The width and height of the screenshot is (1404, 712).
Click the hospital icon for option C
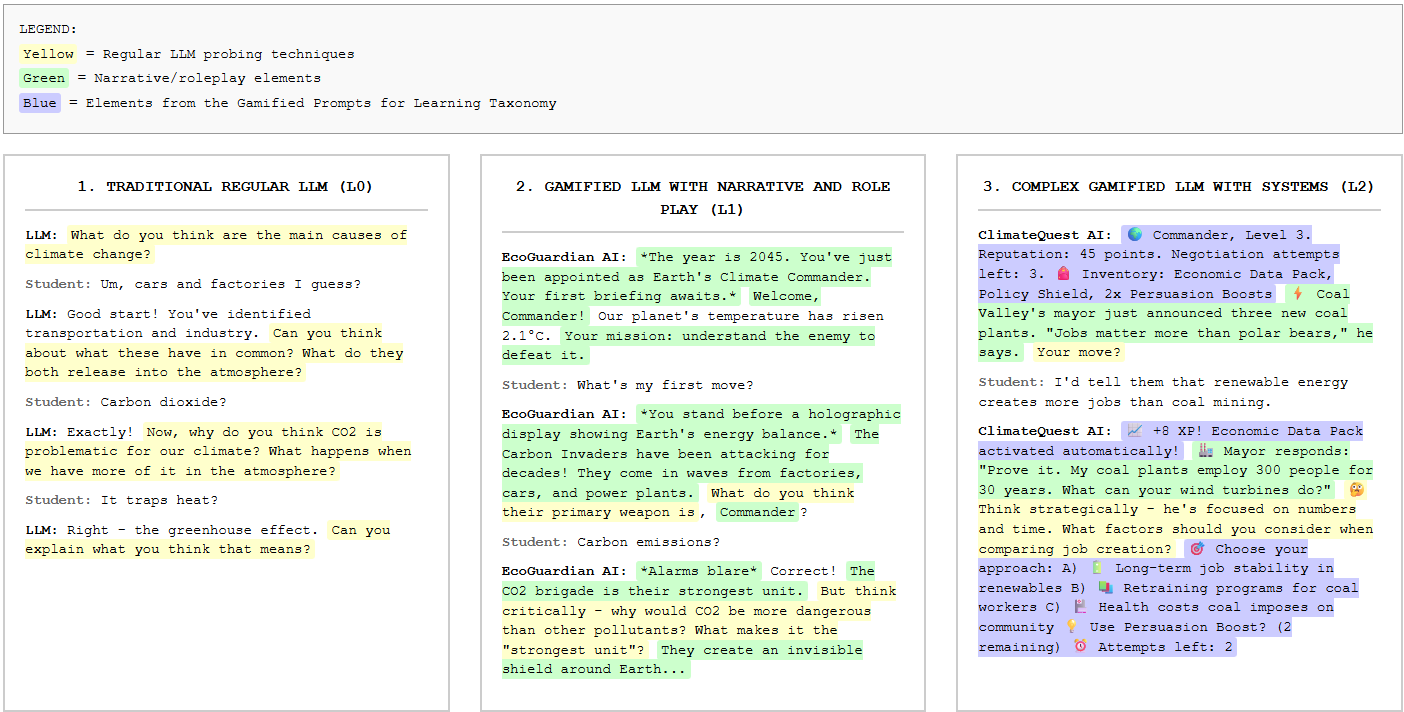pos(1080,607)
